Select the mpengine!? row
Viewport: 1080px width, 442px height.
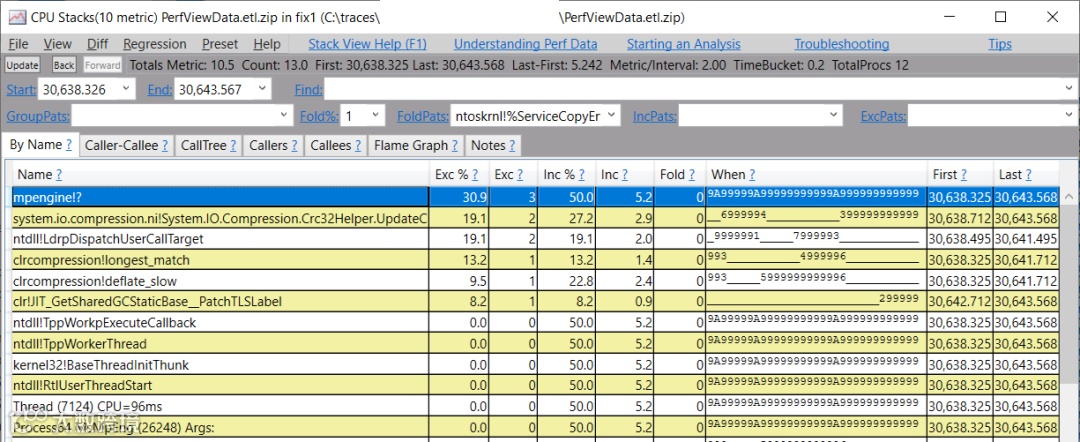pyautogui.click(x=535, y=197)
